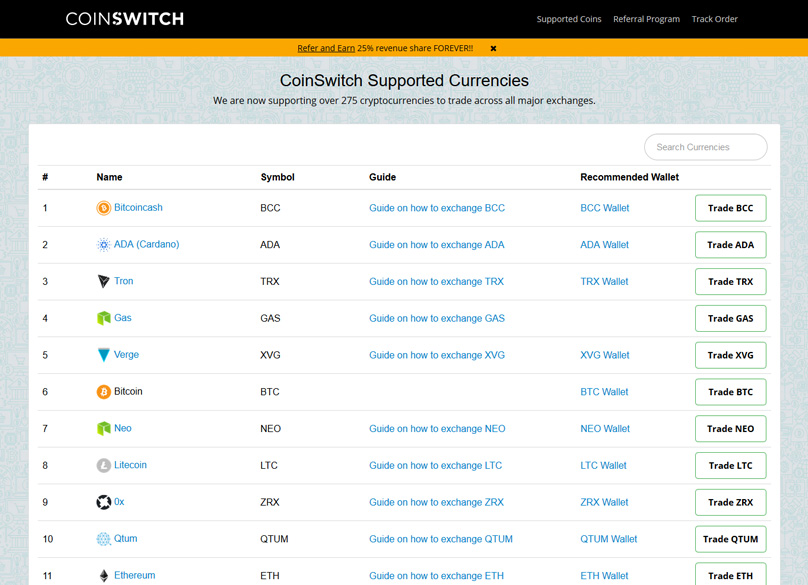Click the Ethereum coin icon

tap(104, 576)
